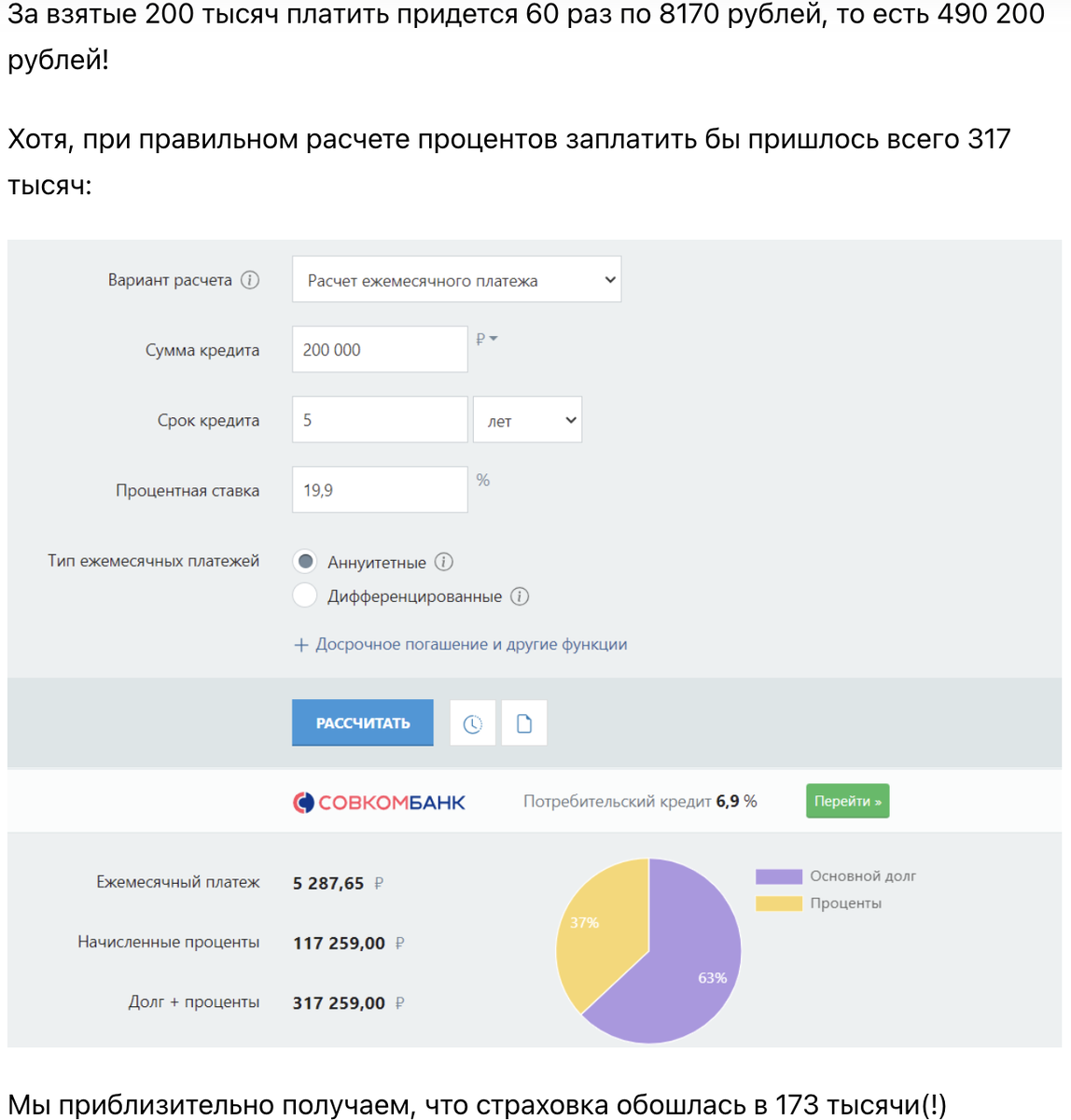Toggle the monthly payment type selection
The image size is (1071, 1120).
304,562
